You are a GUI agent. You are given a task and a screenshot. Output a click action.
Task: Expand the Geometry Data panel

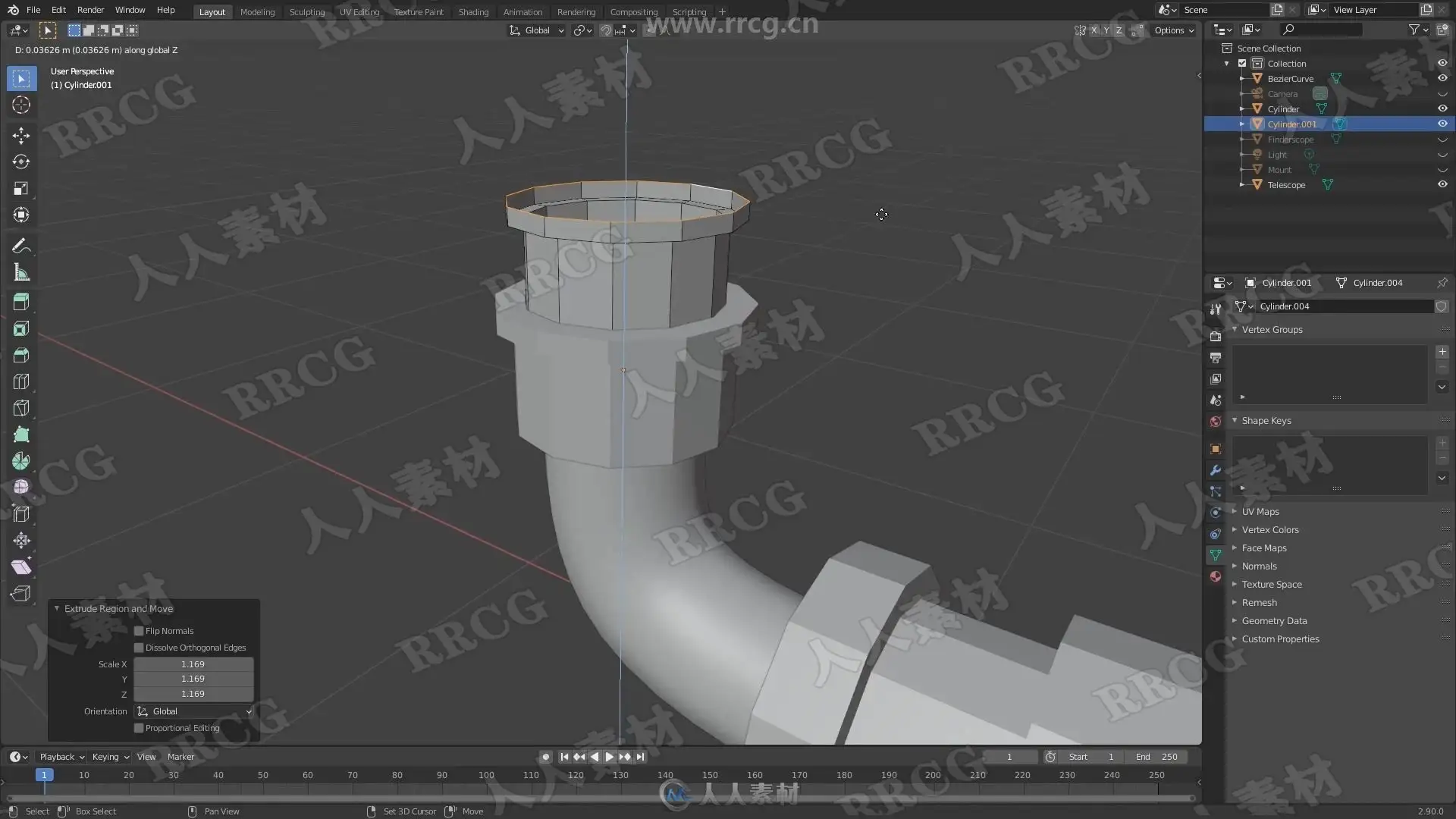point(1274,621)
